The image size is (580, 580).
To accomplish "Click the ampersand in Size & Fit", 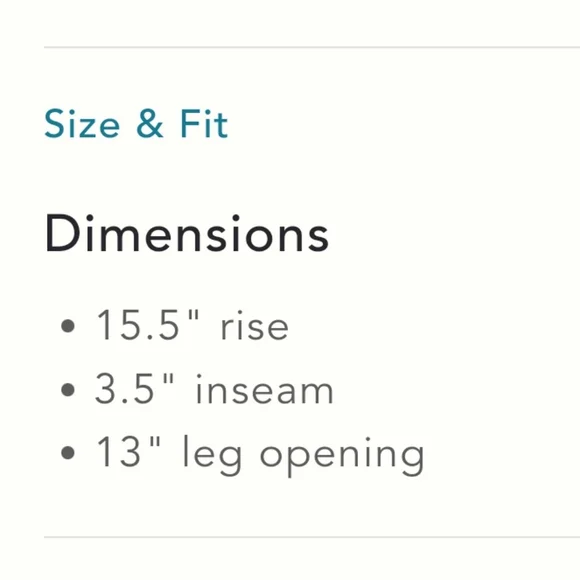I will point(150,124).
